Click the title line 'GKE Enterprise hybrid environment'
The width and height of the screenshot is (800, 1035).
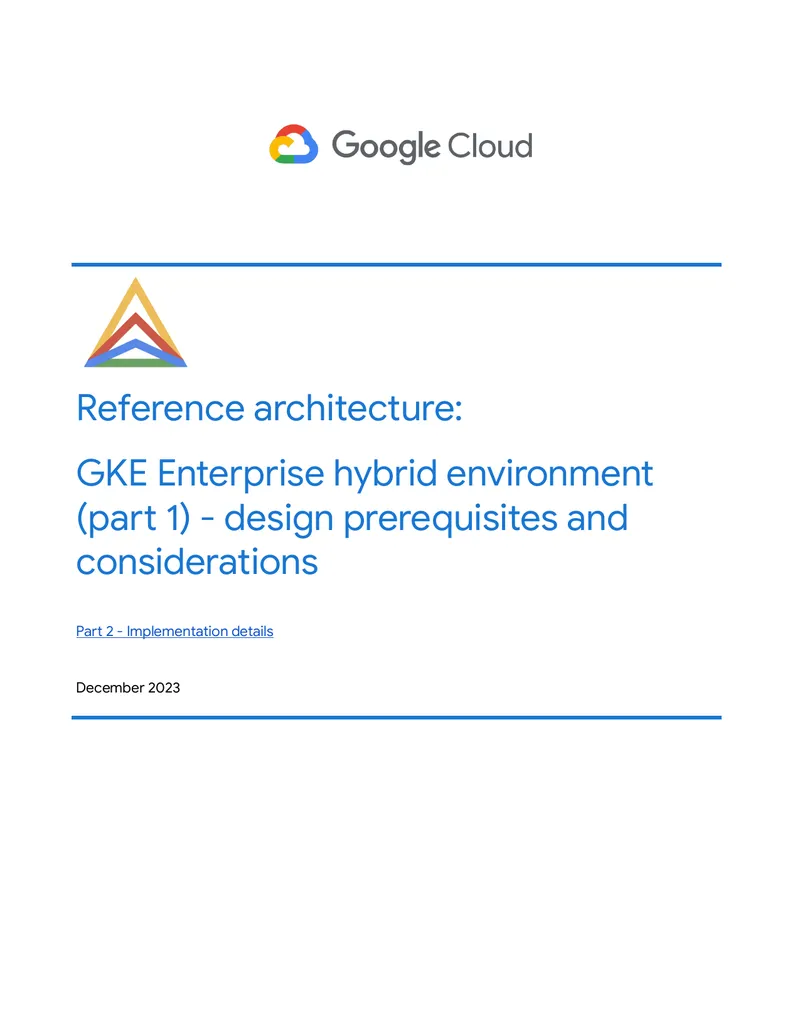point(364,475)
